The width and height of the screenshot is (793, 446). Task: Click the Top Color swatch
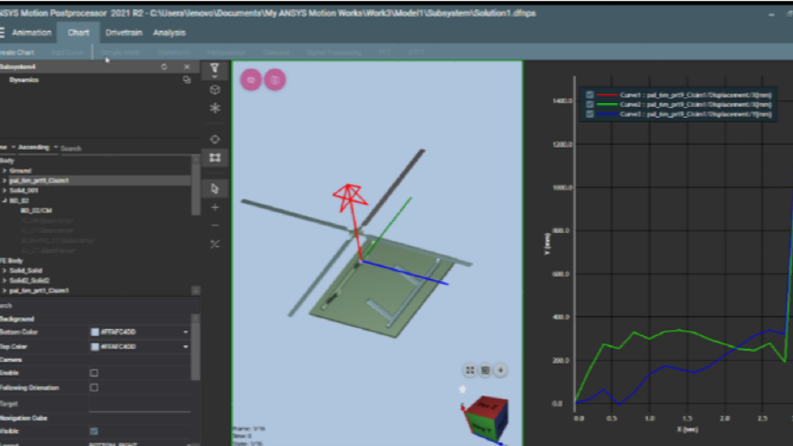[95, 346]
